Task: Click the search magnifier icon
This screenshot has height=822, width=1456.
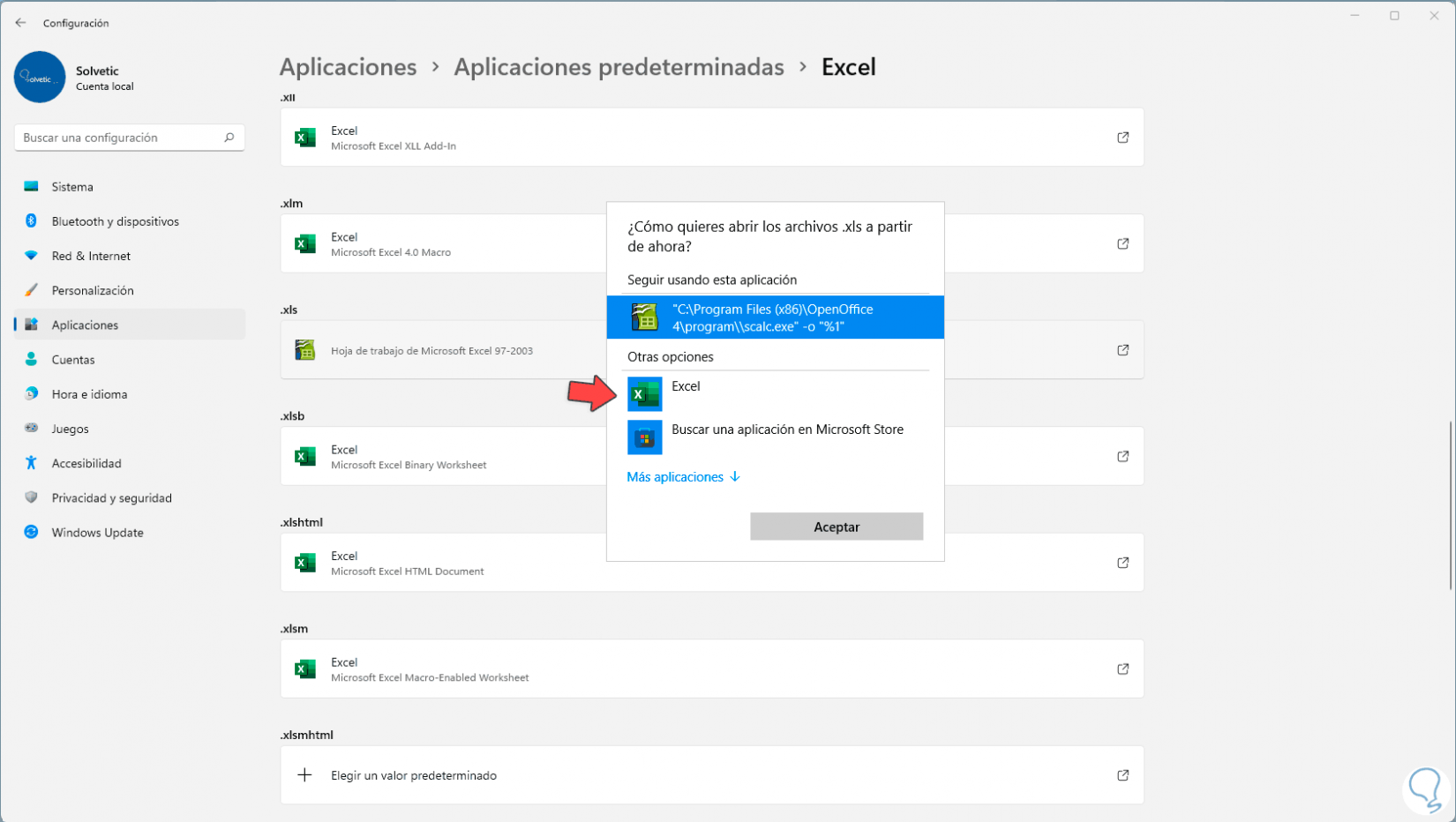Action: coord(229,138)
